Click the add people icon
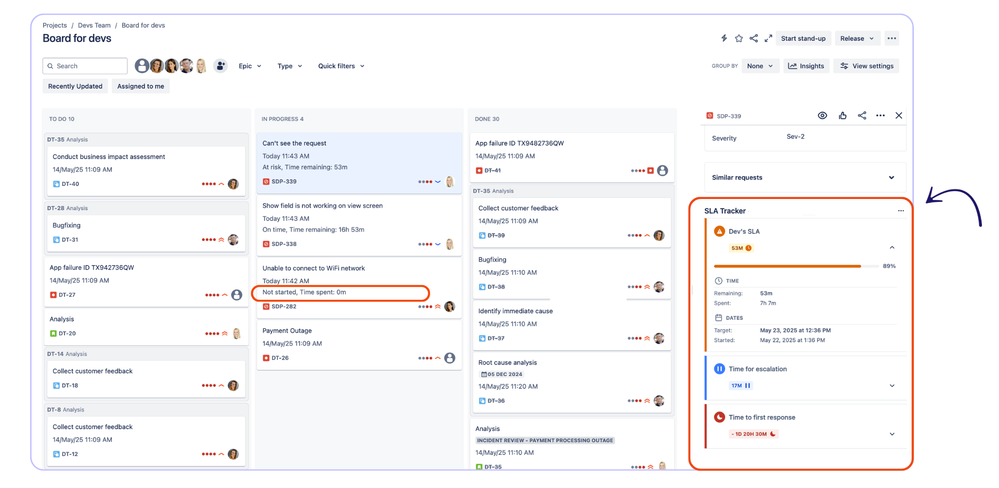The image size is (999, 488). coord(220,66)
